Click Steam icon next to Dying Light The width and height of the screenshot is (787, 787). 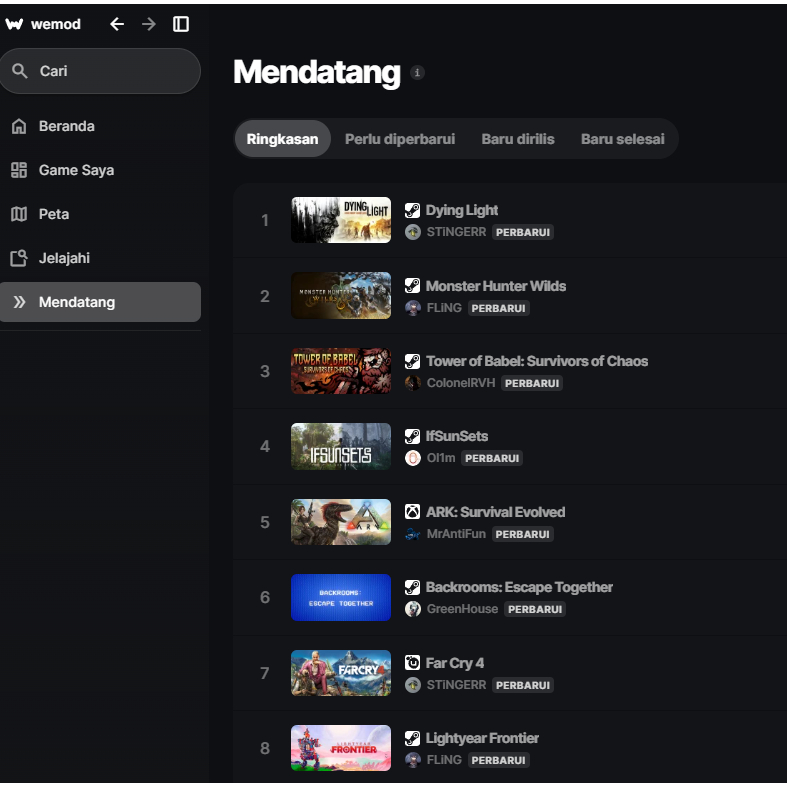413,210
